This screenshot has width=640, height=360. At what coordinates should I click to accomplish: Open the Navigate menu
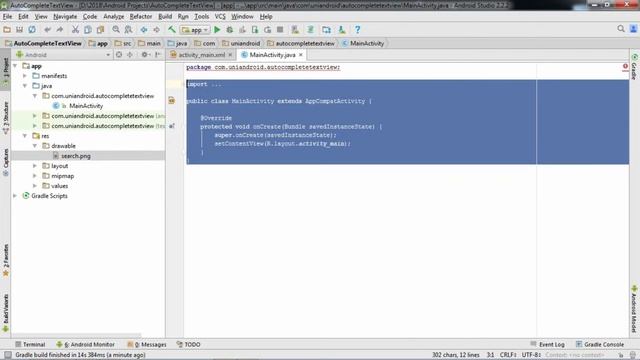(x=65, y=16)
